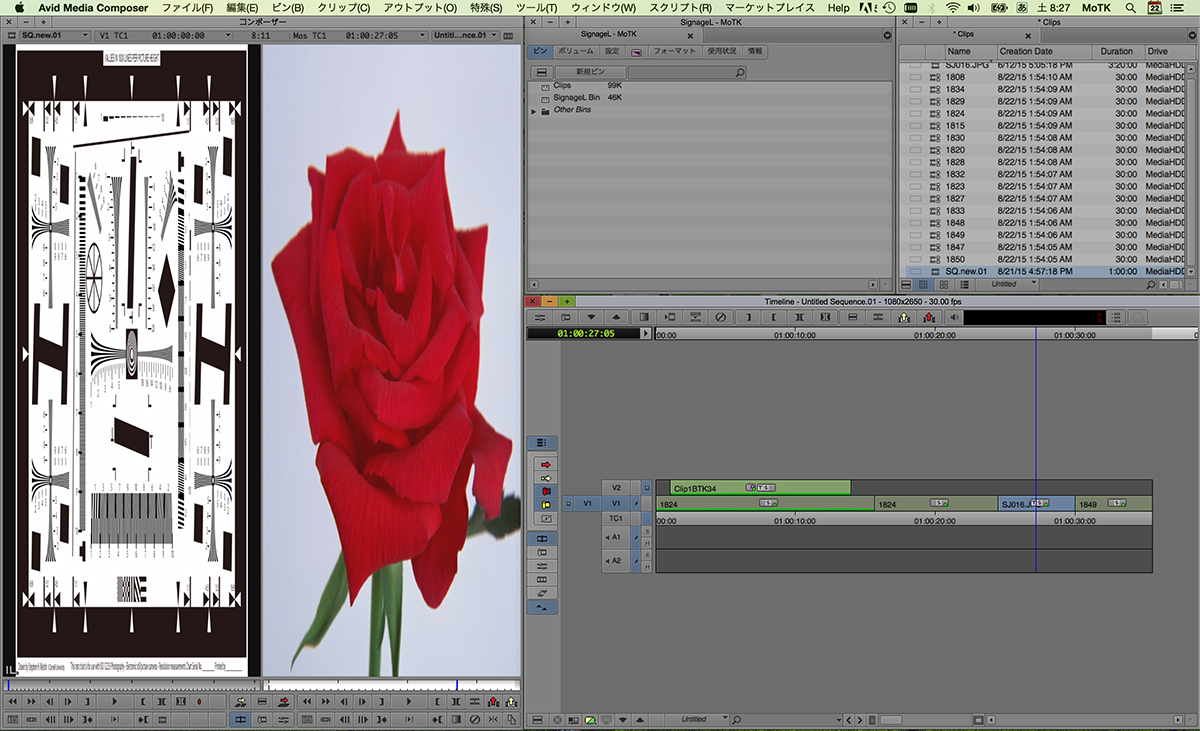Switch to the フォーマット tab

pyautogui.click(x=673, y=50)
